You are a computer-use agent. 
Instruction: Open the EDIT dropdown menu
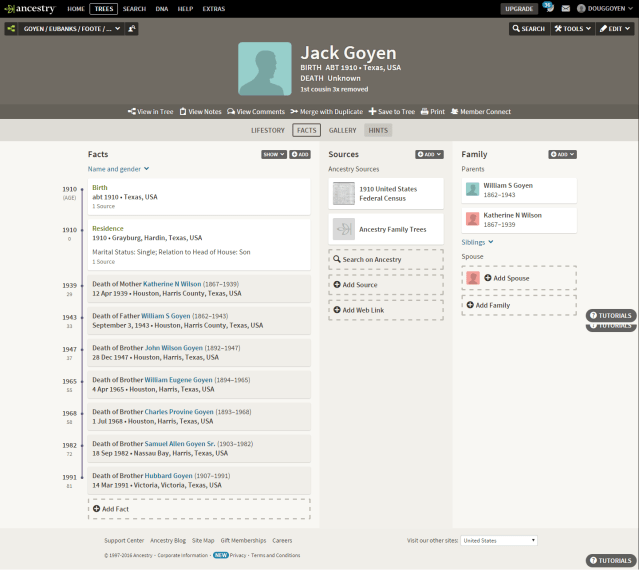[x=615, y=29]
